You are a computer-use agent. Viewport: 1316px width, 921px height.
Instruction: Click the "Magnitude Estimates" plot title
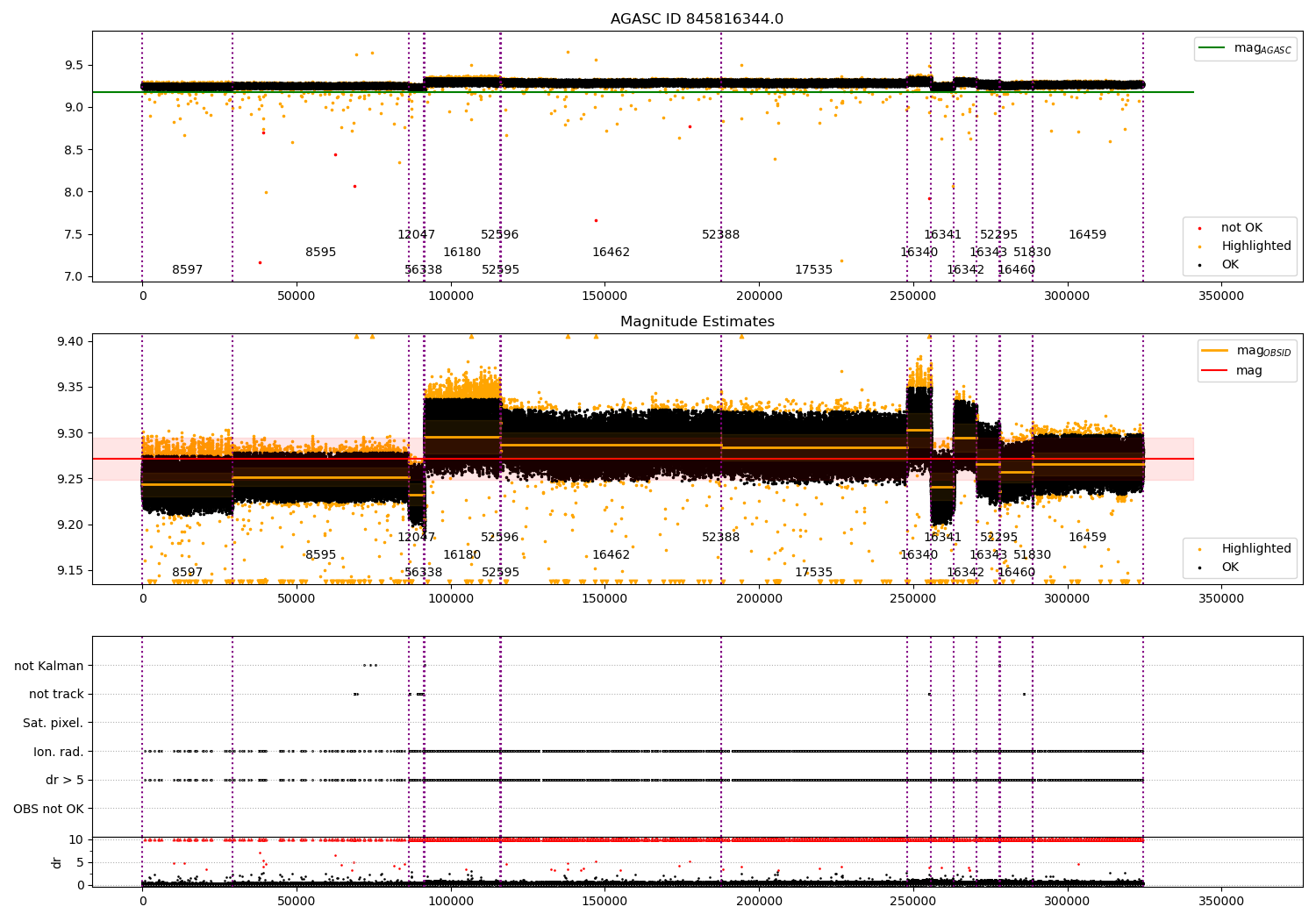pos(697,322)
